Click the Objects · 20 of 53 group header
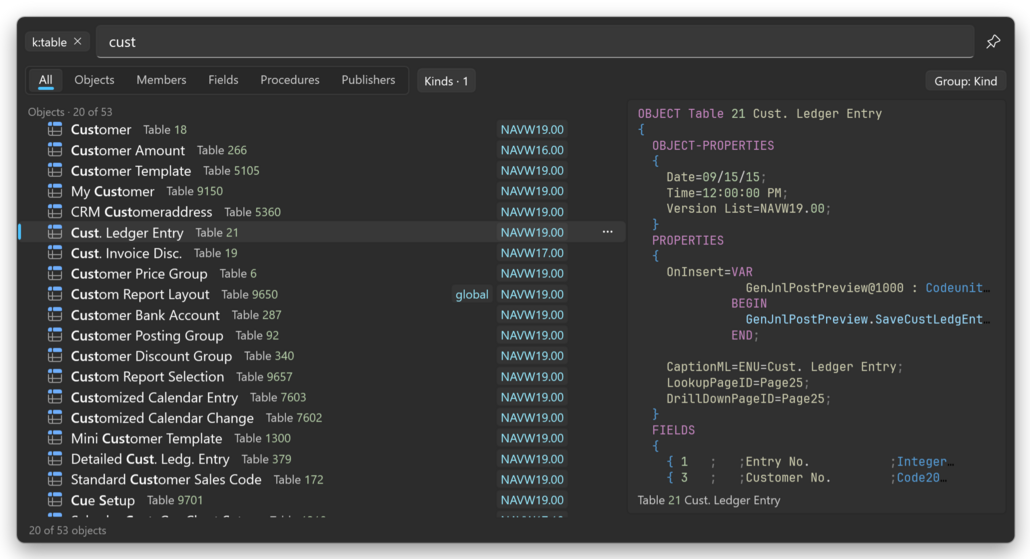Viewport: 1030px width, 559px height. pyautogui.click(x=70, y=112)
